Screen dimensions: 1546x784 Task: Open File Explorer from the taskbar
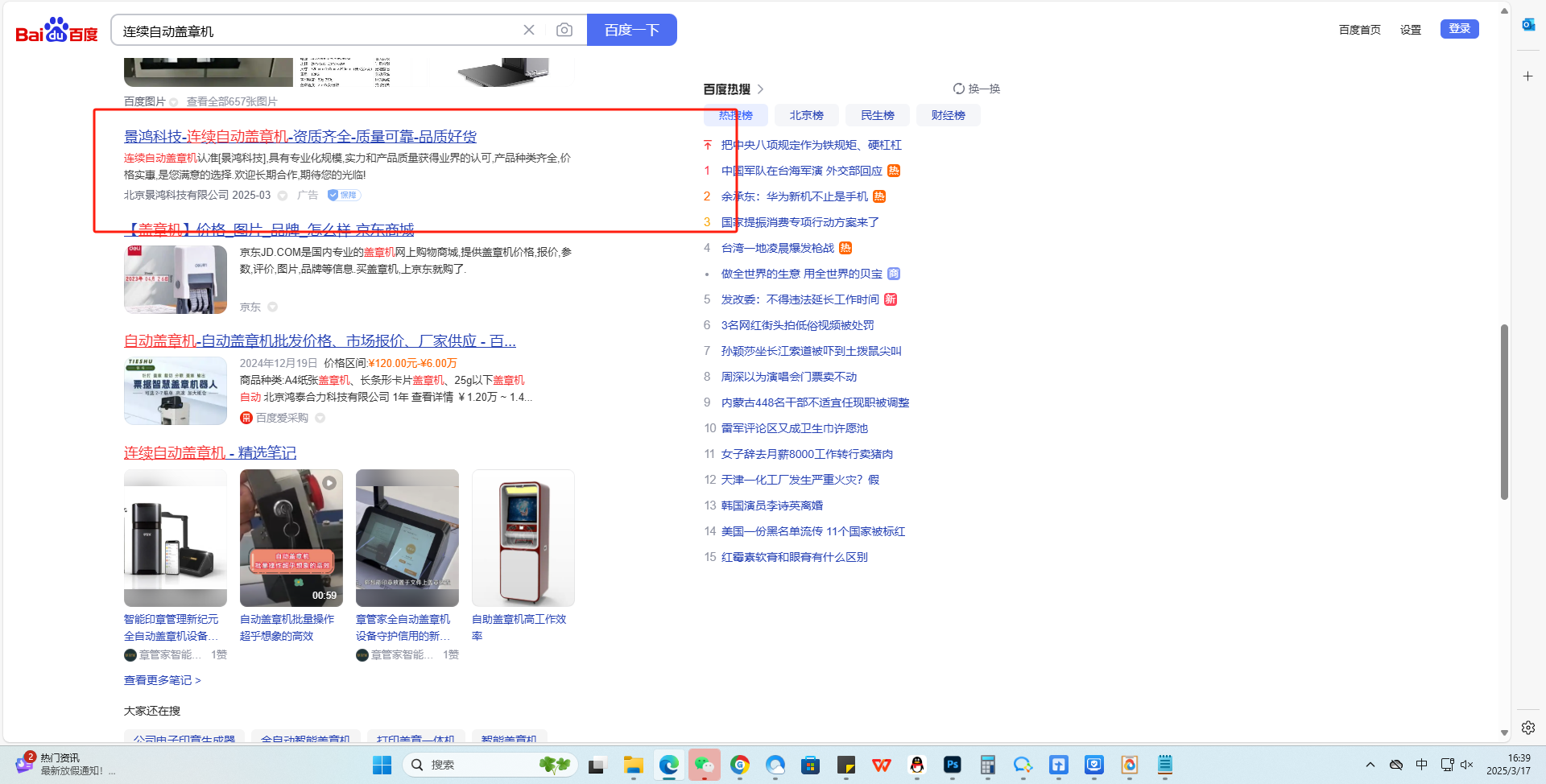coord(634,765)
